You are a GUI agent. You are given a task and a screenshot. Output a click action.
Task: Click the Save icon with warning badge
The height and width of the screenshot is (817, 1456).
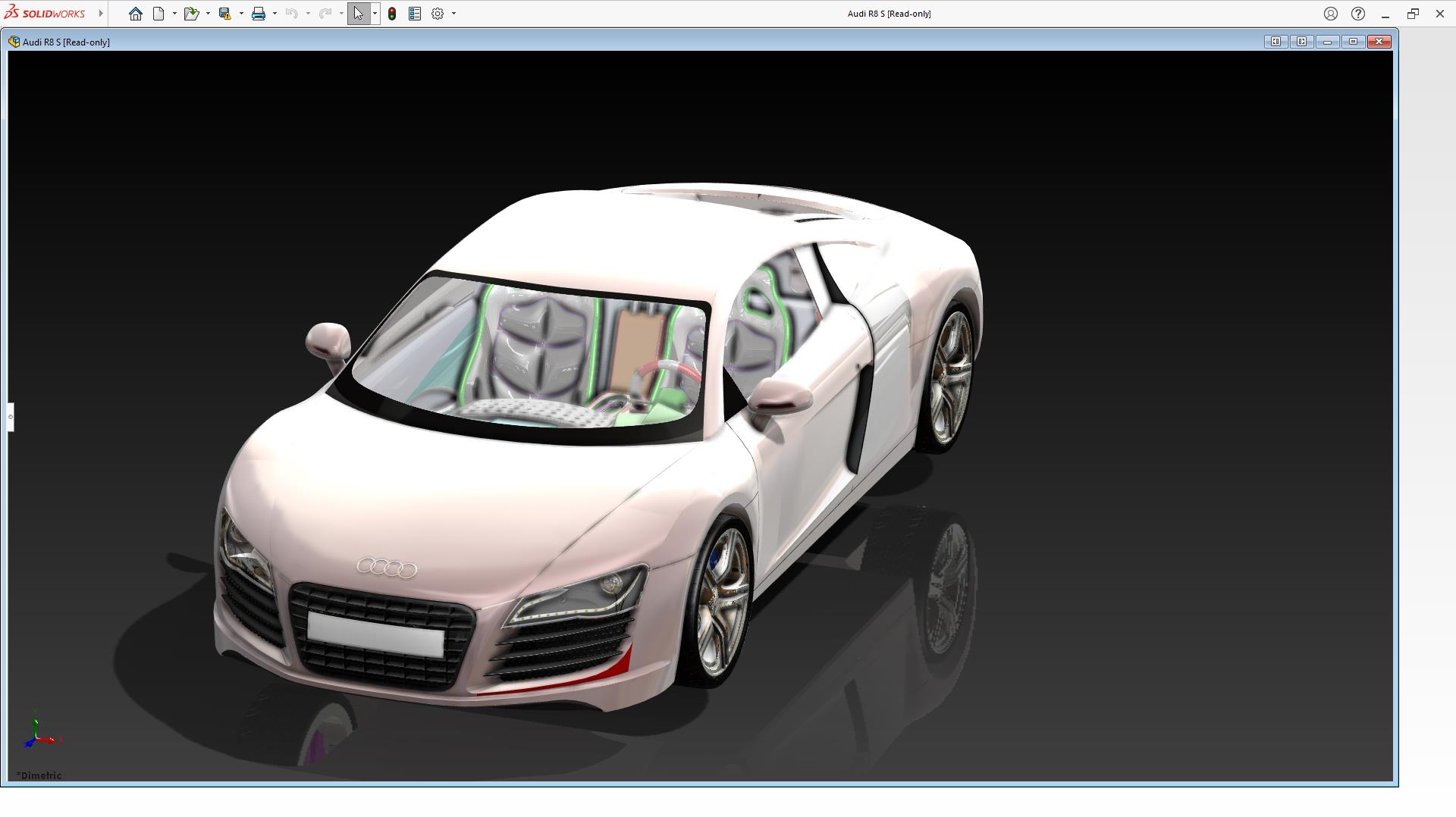[x=224, y=14]
